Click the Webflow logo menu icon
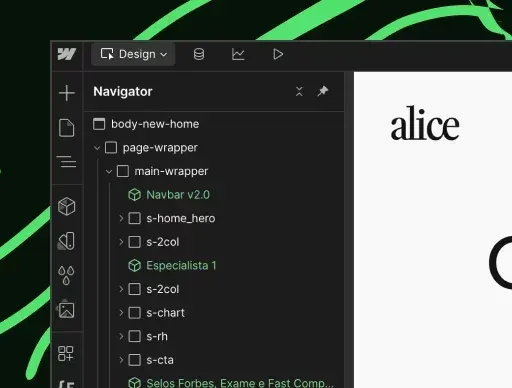The image size is (512, 388). (67, 54)
